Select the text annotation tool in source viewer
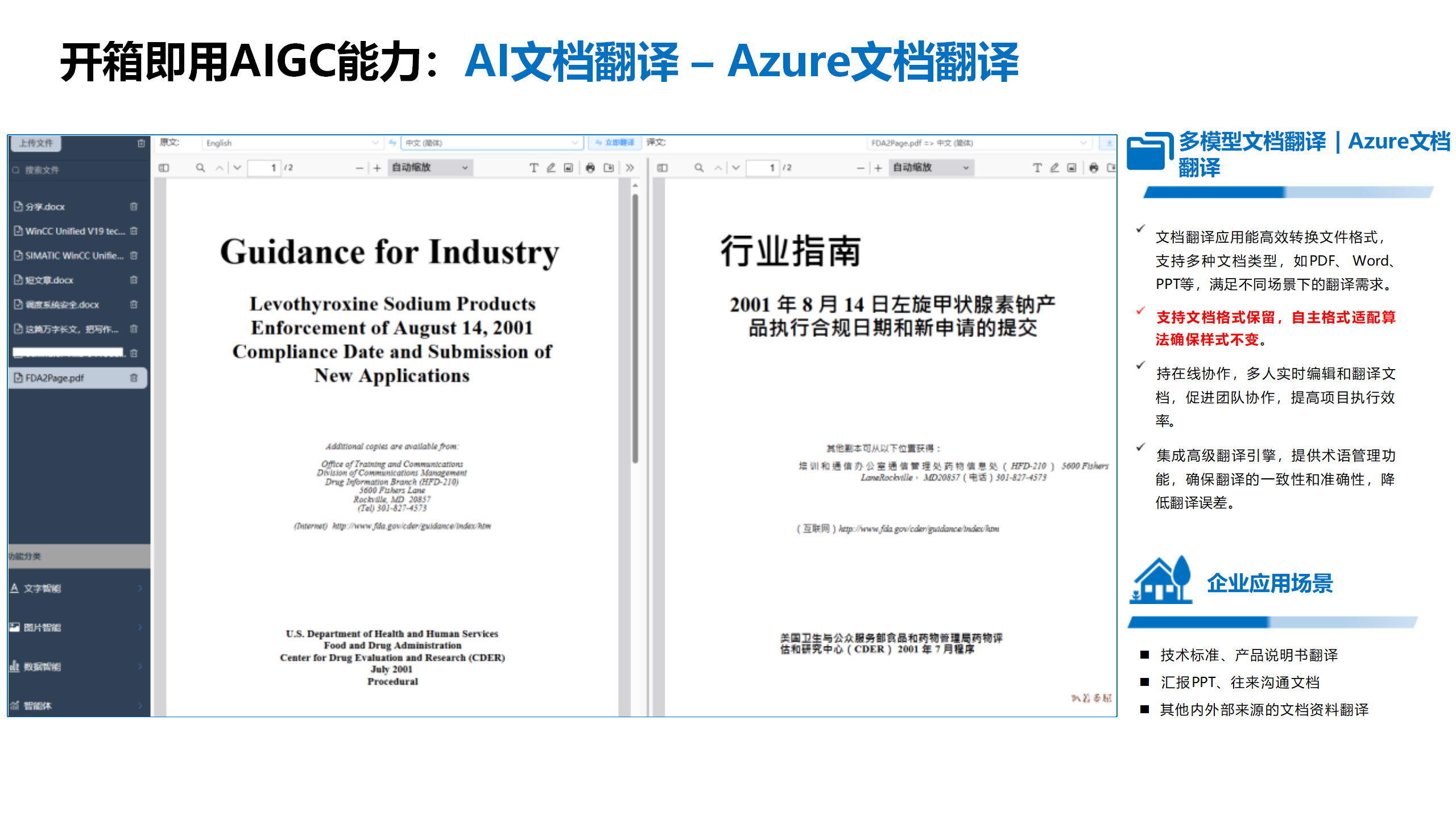The width and height of the screenshot is (1456, 819). point(533,168)
